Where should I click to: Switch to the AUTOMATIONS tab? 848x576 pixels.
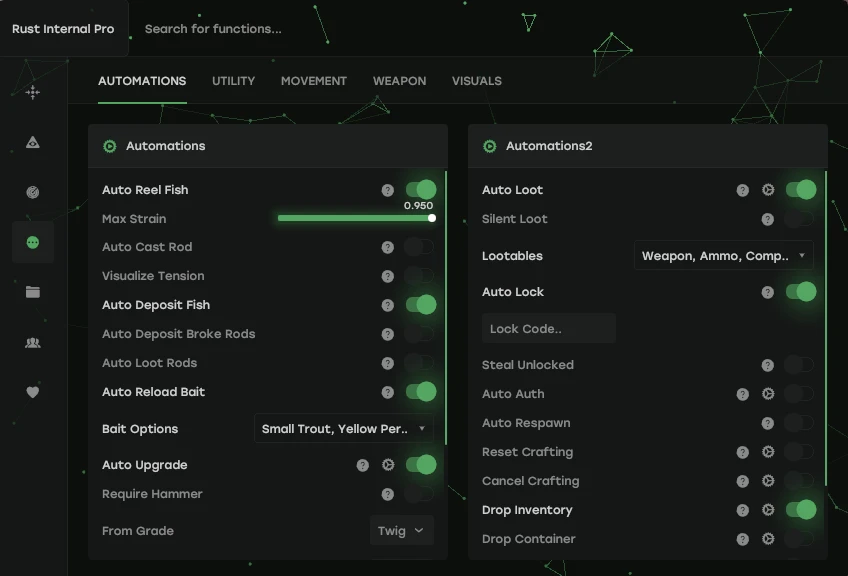click(142, 81)
